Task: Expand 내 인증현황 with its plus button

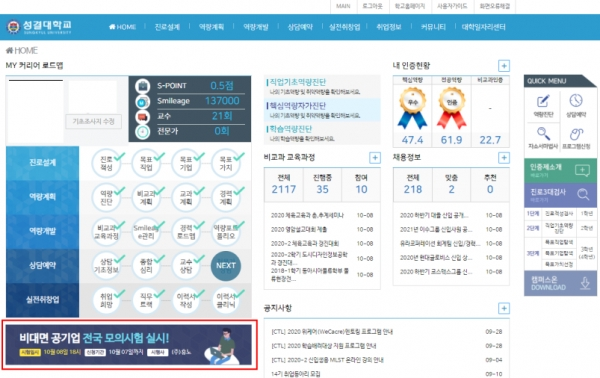Action: click(504, 66)
